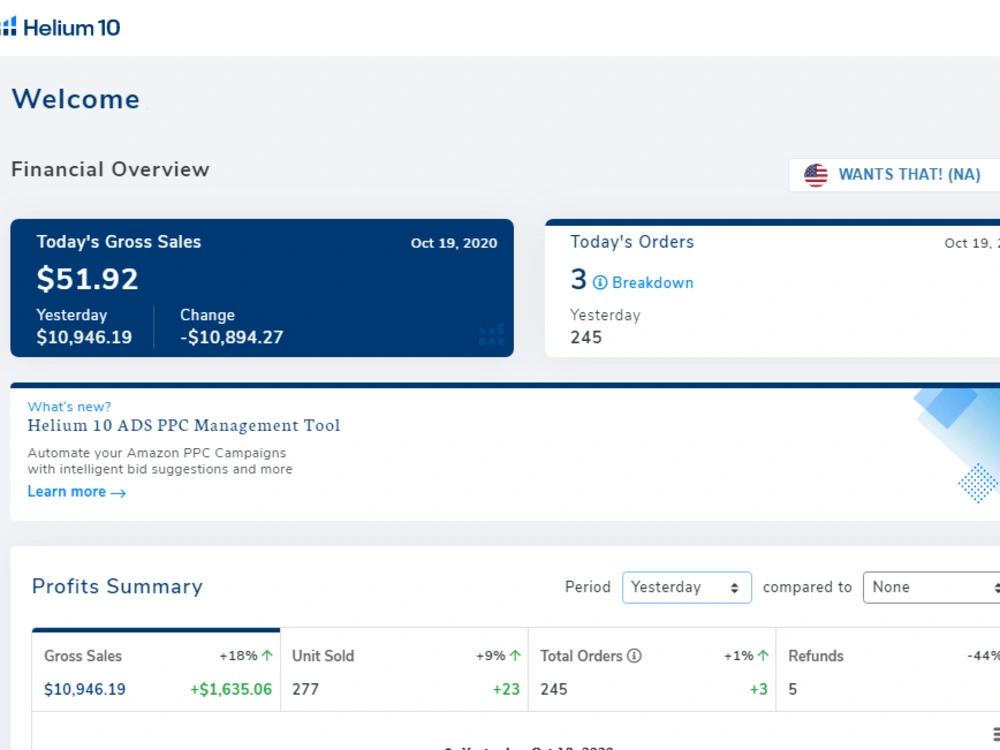Screen dimensions: 1000x750
Task: Open the Breakdown link under Today's Orders
Action: click(x=652, y=283)
